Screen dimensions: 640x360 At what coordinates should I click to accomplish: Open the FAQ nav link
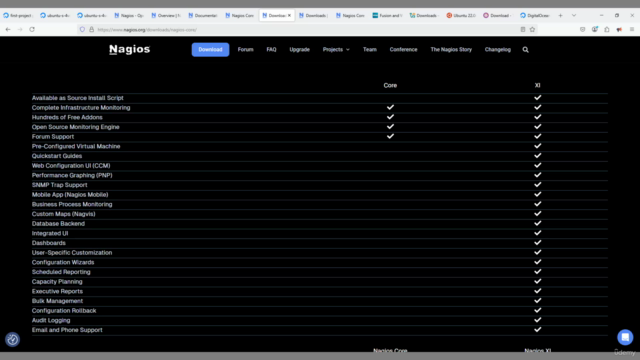coord(271,49)
